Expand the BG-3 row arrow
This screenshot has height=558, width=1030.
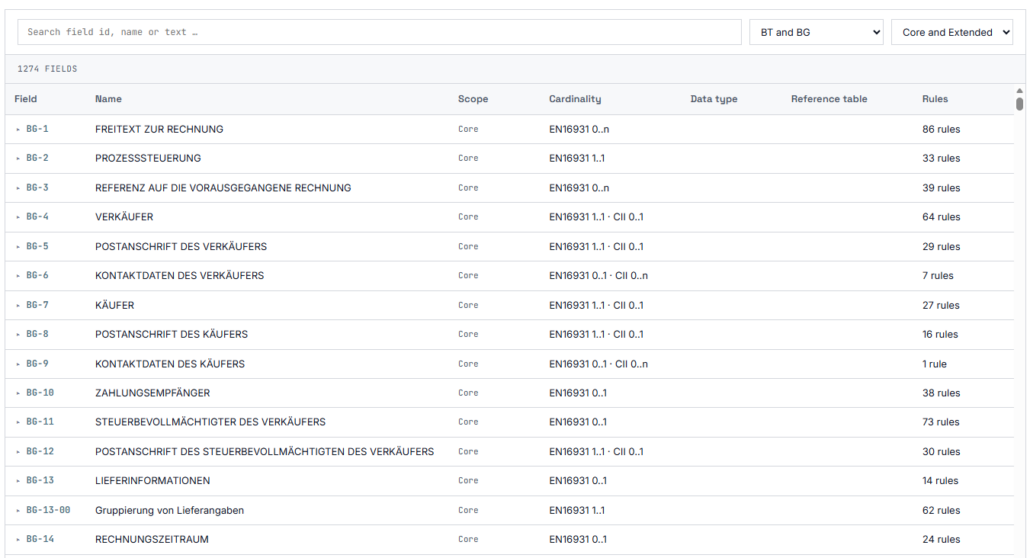(18, 188)
